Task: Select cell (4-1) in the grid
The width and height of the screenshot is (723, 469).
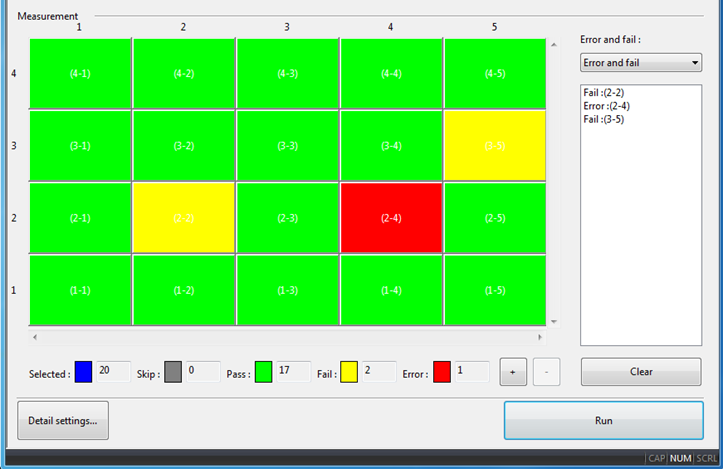Action: (80, 73)
